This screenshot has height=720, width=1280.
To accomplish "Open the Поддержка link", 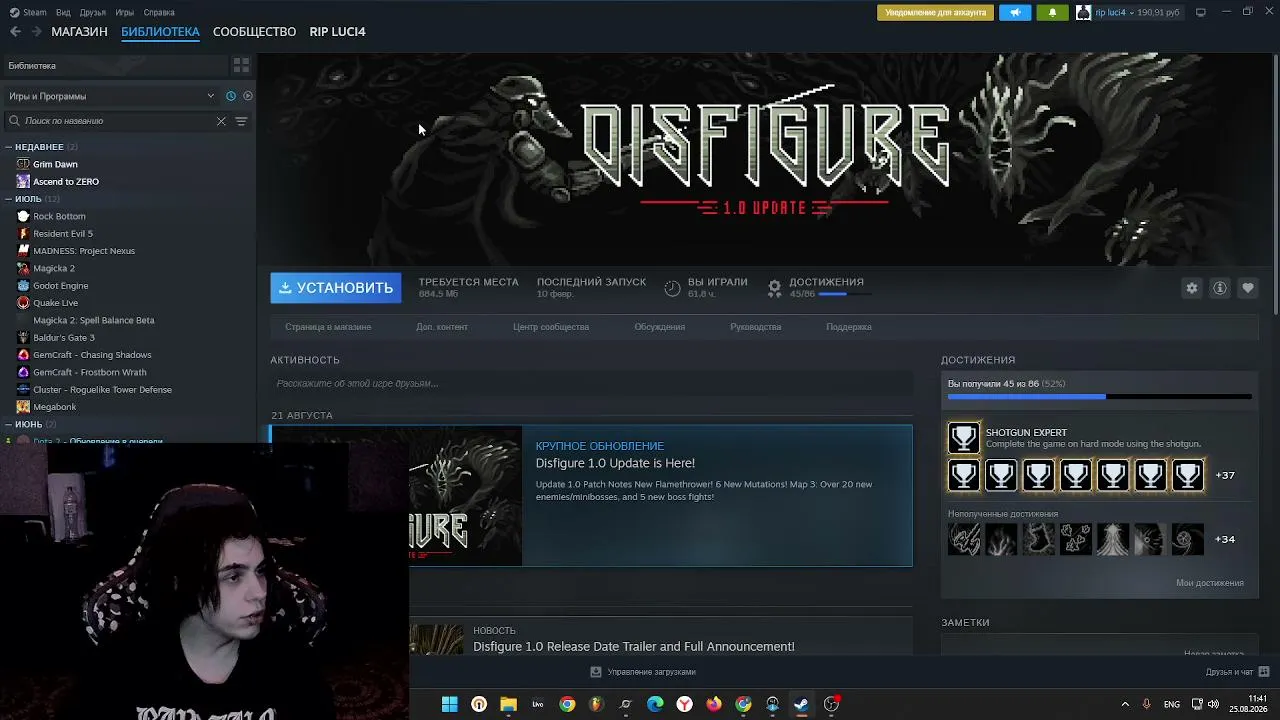I will click(849, 327).
